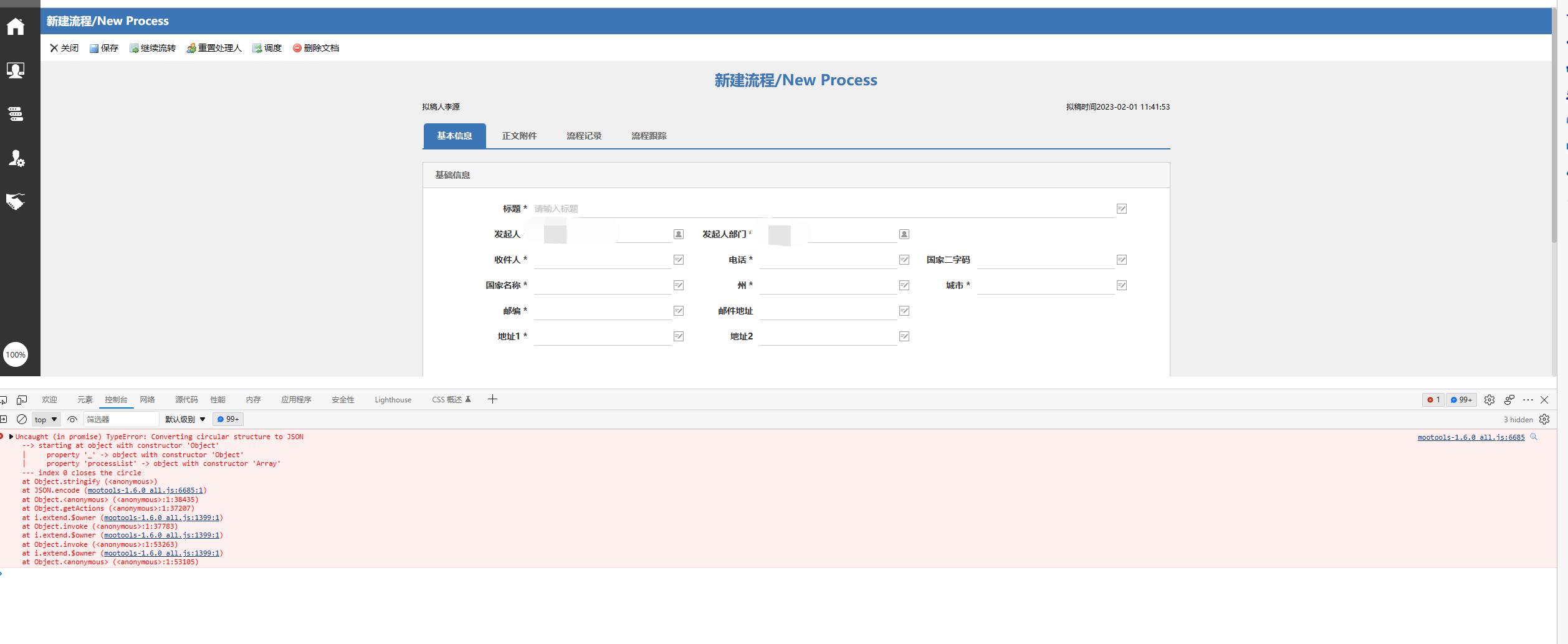Click the 删除文档 toolbar button
This screenshot has width=1568, height=644.
pyautogui.click(x=316, y=48)
